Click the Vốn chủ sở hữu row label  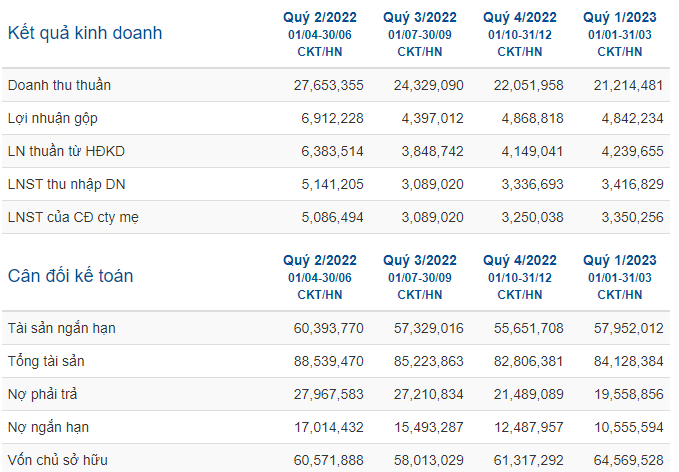[58, 460]
